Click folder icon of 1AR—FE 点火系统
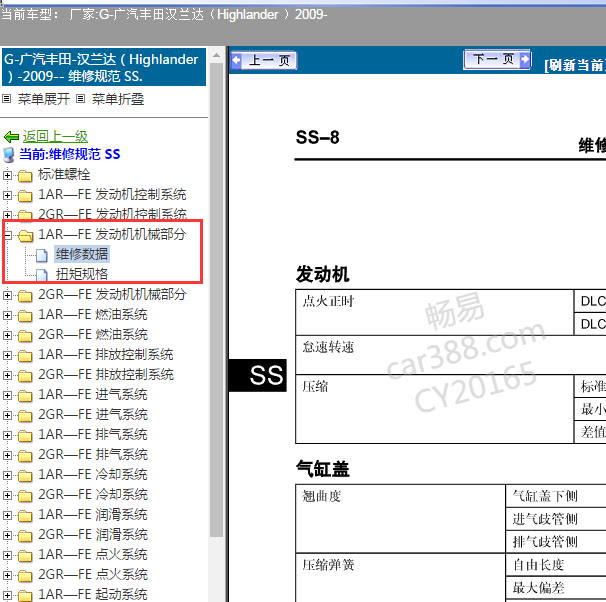This screenshot has width=606, height=602. (x=25, y=556)
